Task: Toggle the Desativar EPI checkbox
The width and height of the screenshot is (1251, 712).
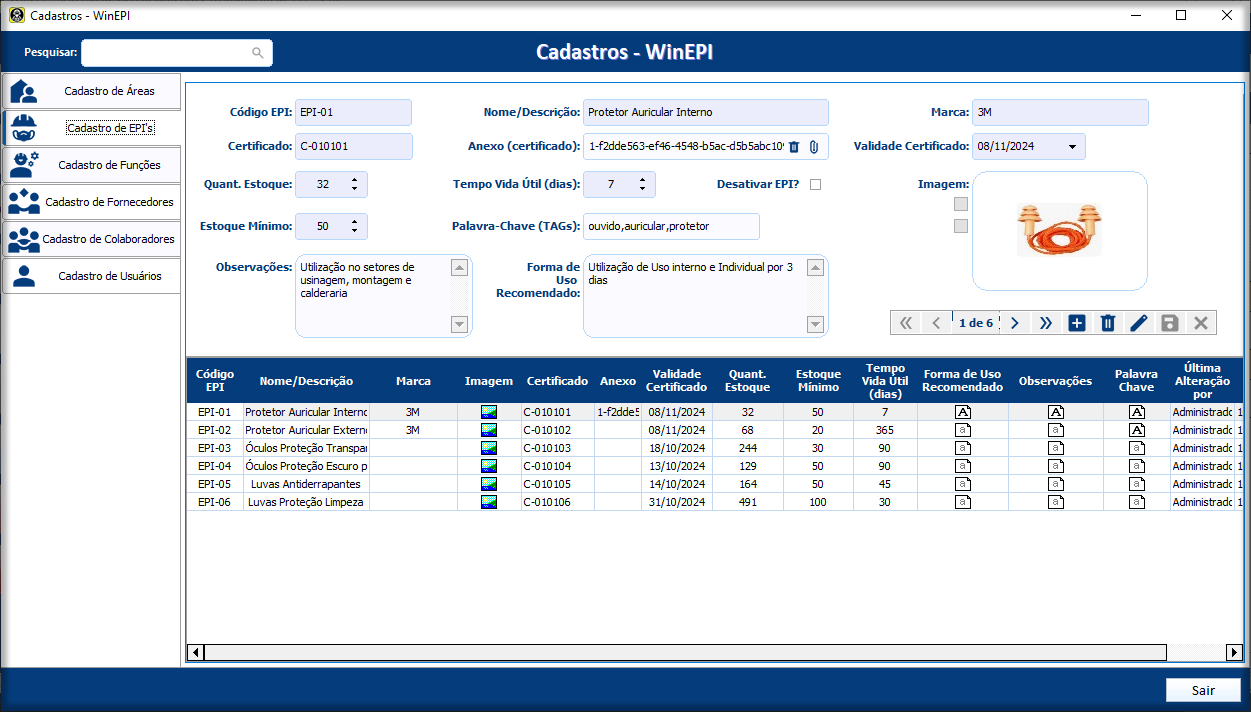Action: (815, 185)
